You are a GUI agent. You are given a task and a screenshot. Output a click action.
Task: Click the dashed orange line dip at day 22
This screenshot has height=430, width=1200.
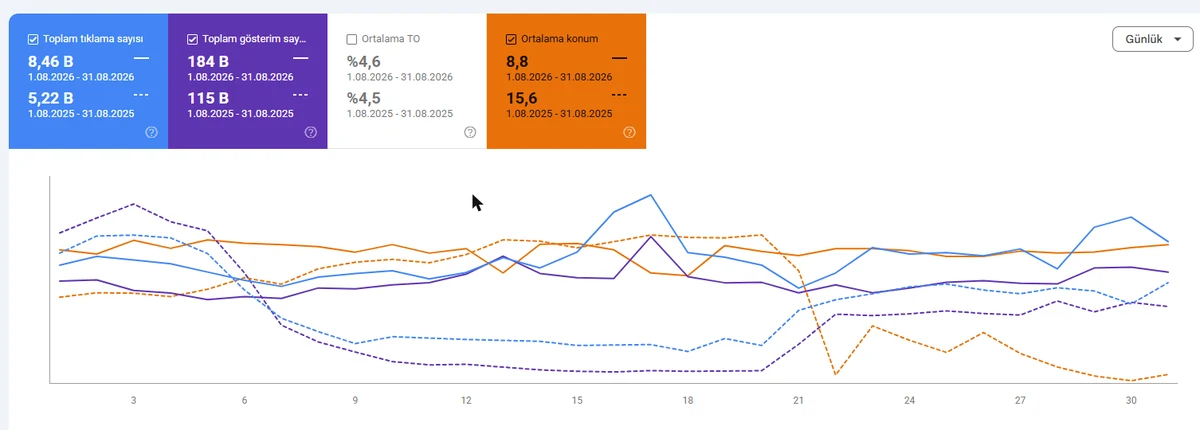point(835,375)
